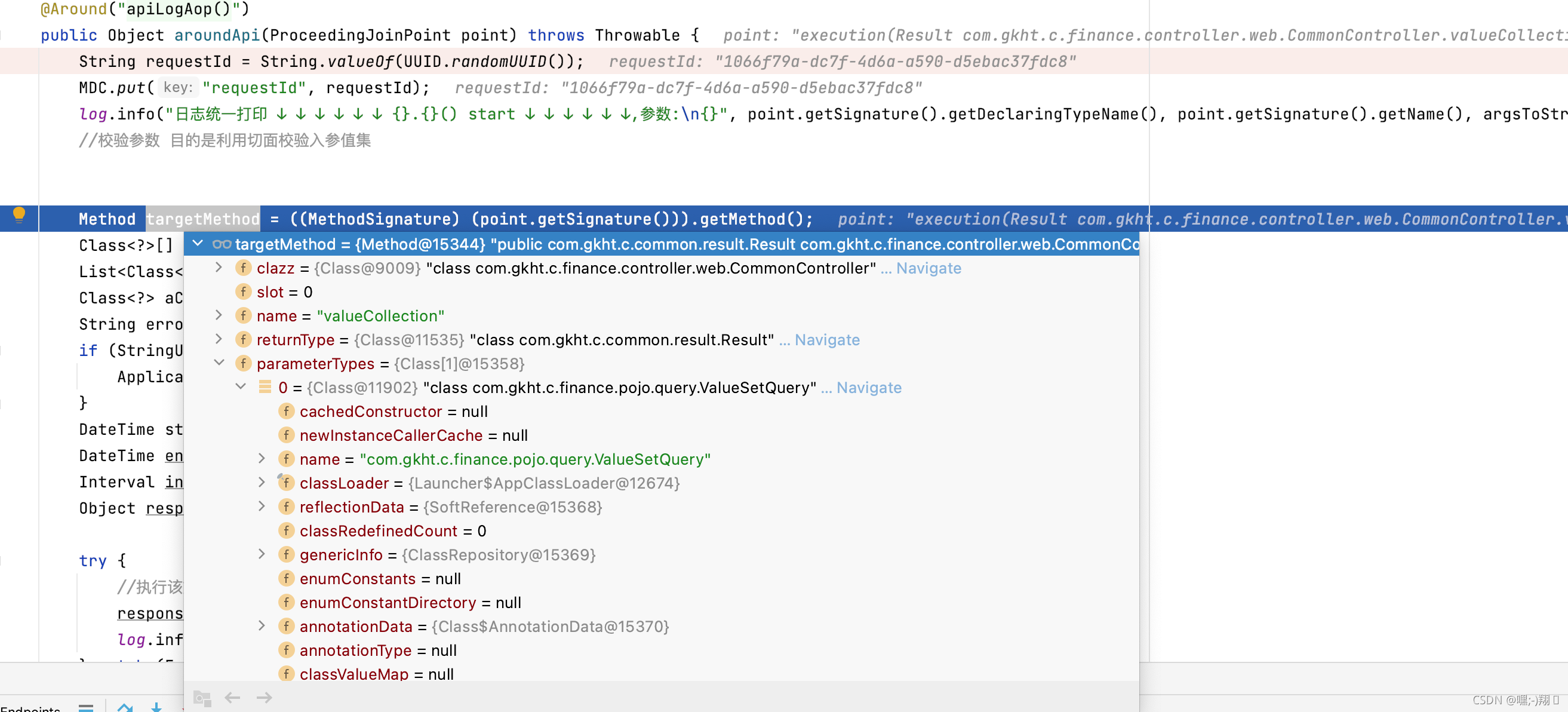The height and width of the screenshot is (712, 1568).
Task: Expand the annotationData field node
Action: click(x=262, y=625)
